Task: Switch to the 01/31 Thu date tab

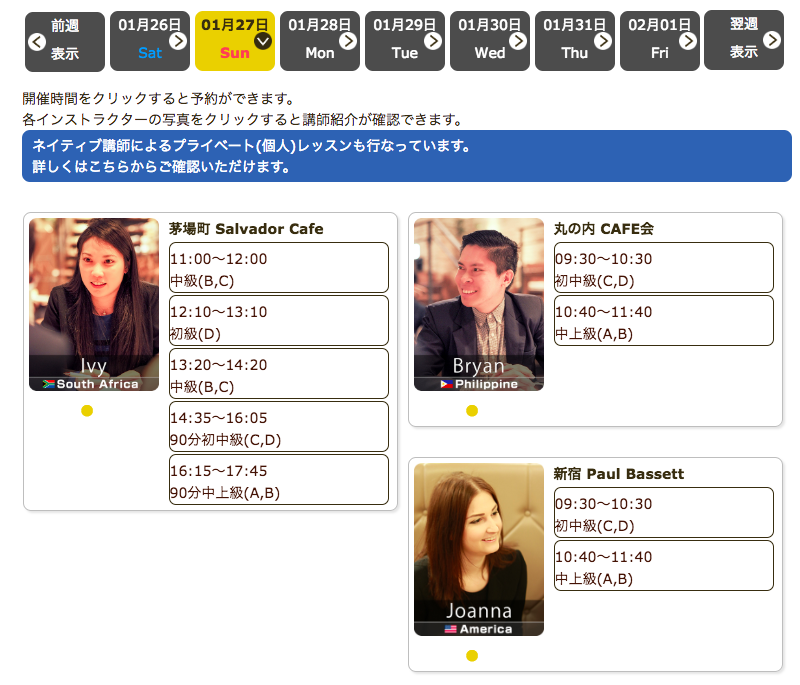Action: click(574, 41)
